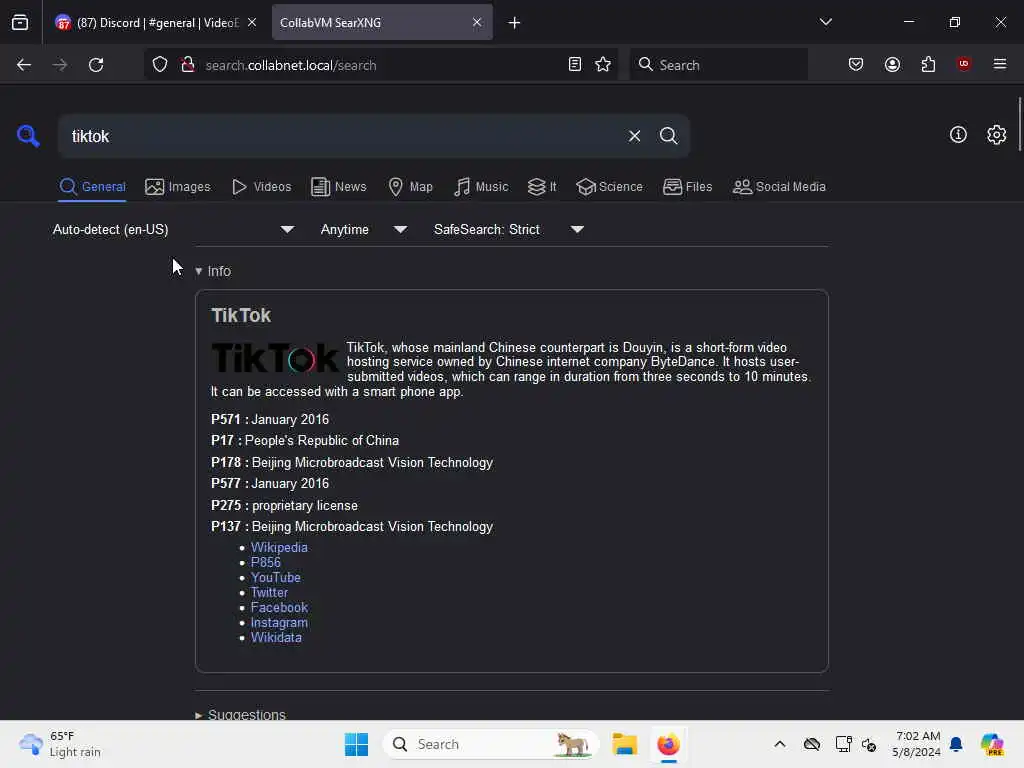Switch to News search tab

point(338,187)
